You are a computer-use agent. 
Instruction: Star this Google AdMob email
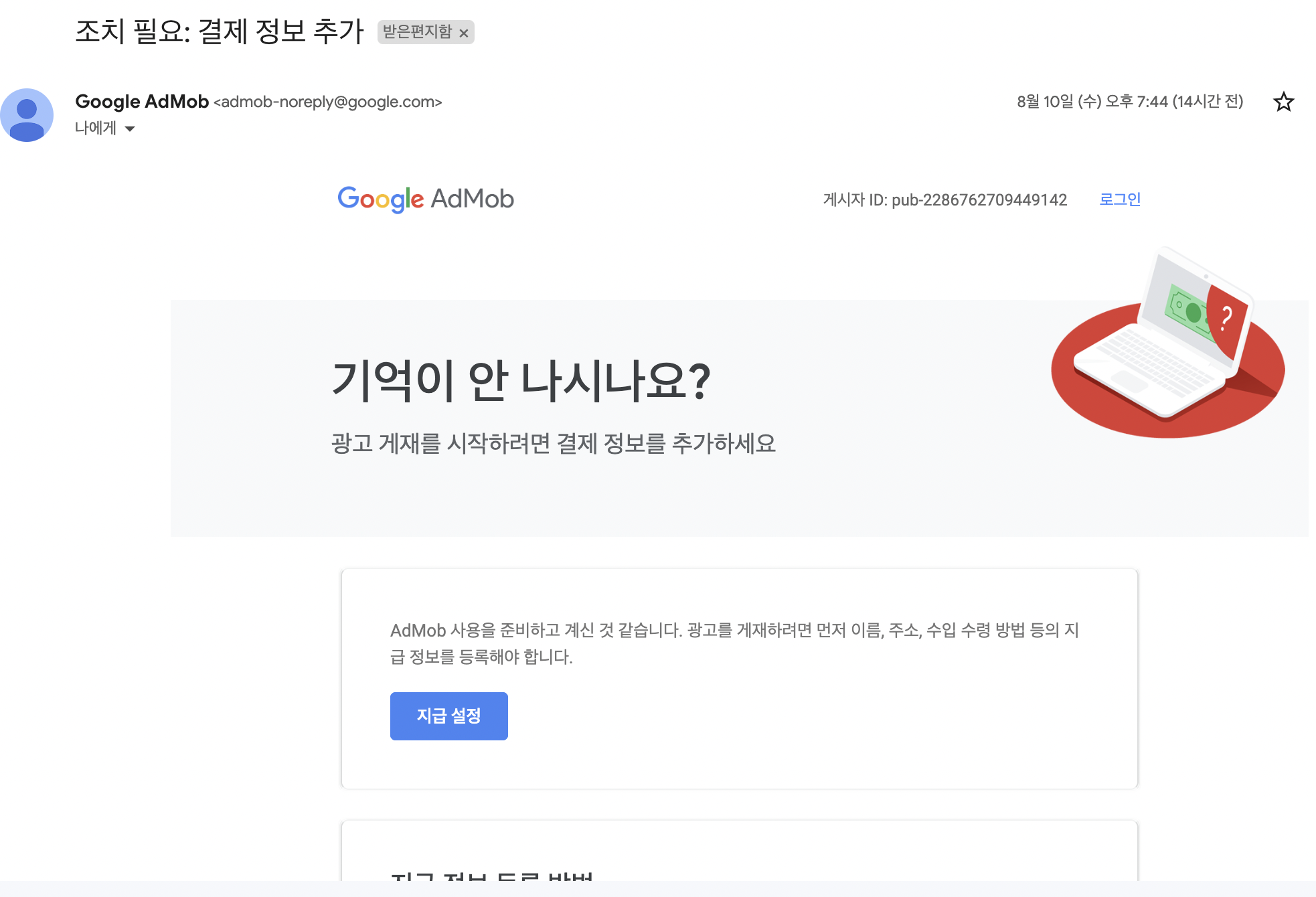pyautogui.click(x=1283, y=102)
